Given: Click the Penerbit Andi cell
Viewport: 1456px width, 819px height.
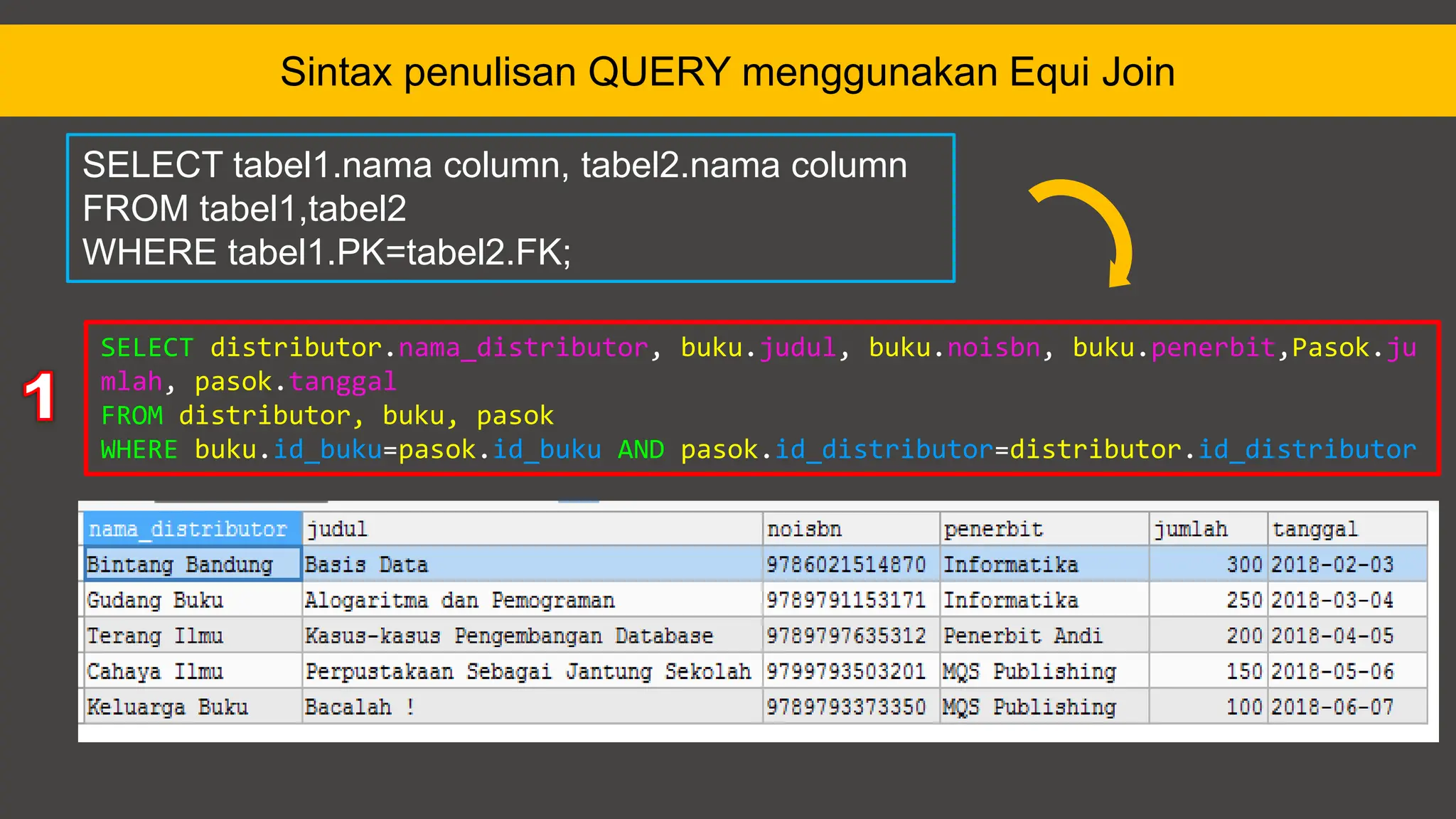Looking at the screenshot, I should coord(1045,636).
